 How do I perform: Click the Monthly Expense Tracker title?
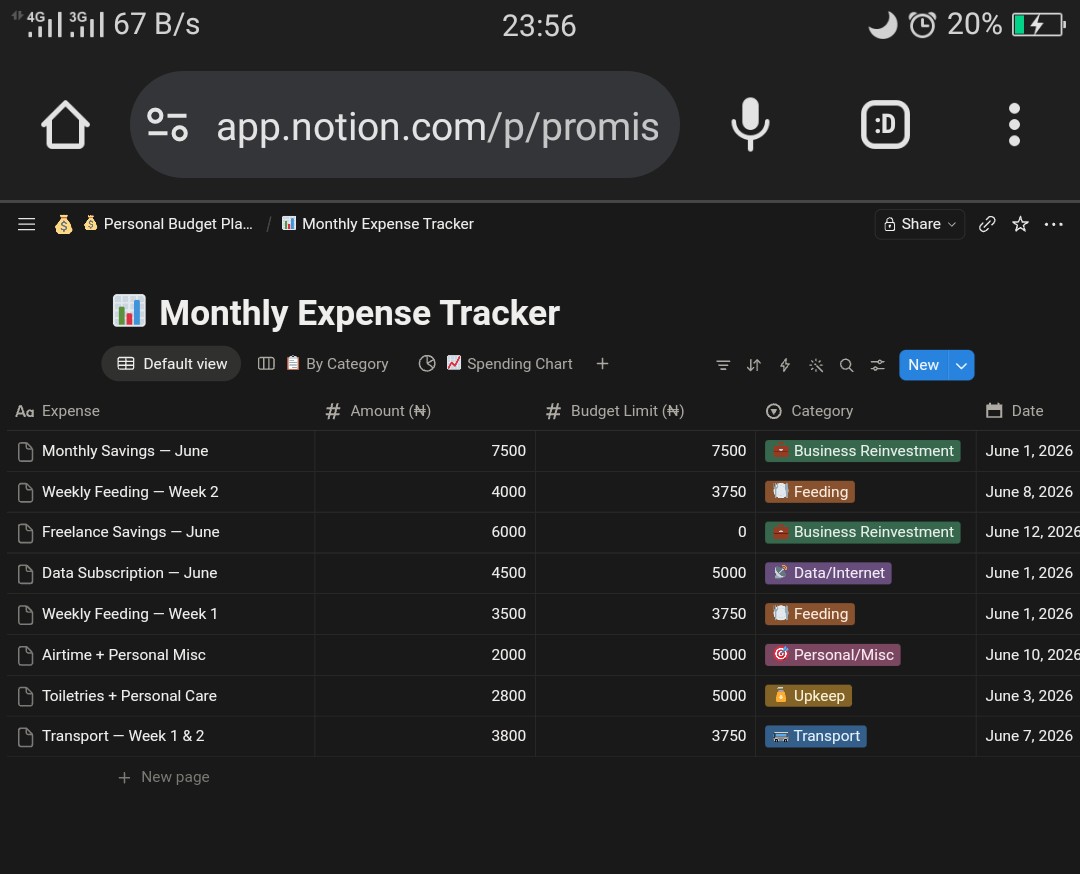coord(359,313)
